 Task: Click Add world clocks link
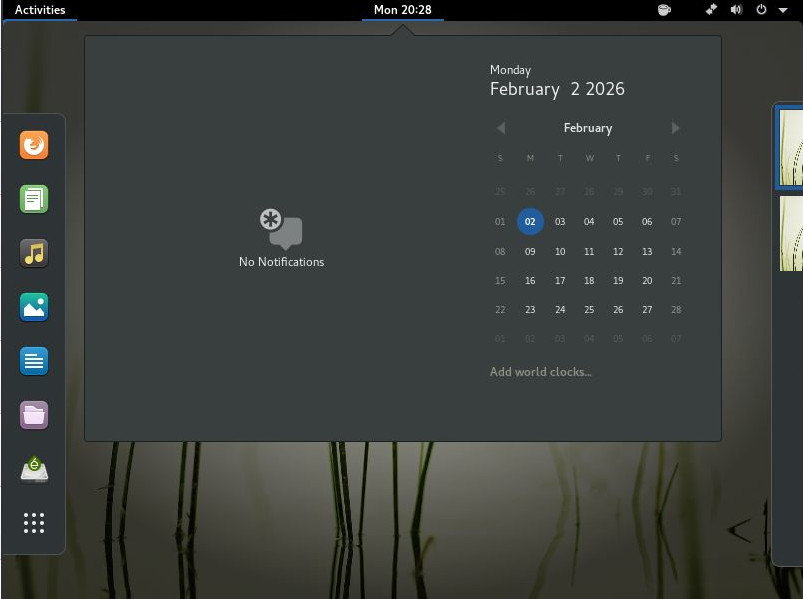(x=540, y=372)
